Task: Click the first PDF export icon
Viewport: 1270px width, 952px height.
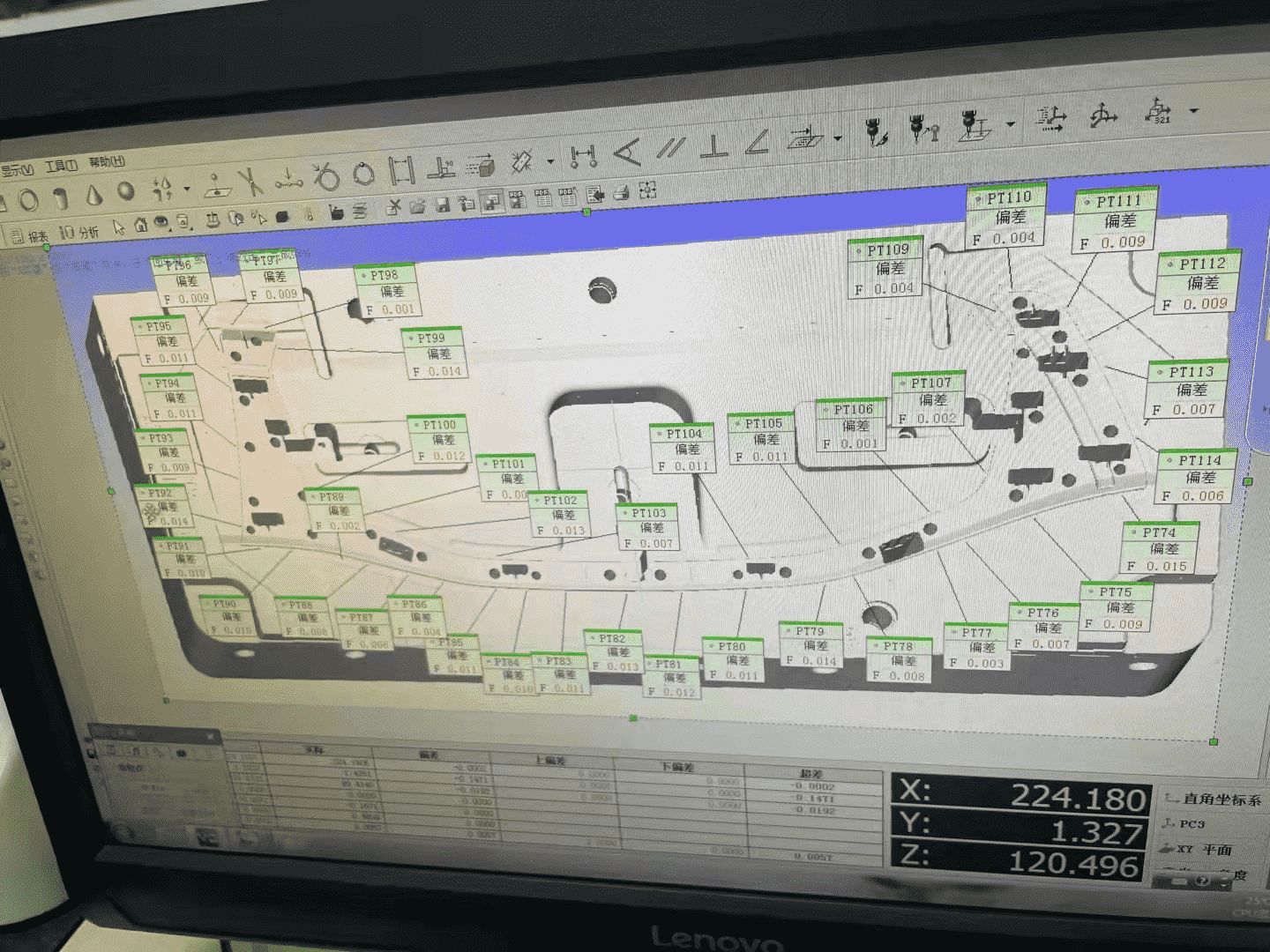Action: 517,198
